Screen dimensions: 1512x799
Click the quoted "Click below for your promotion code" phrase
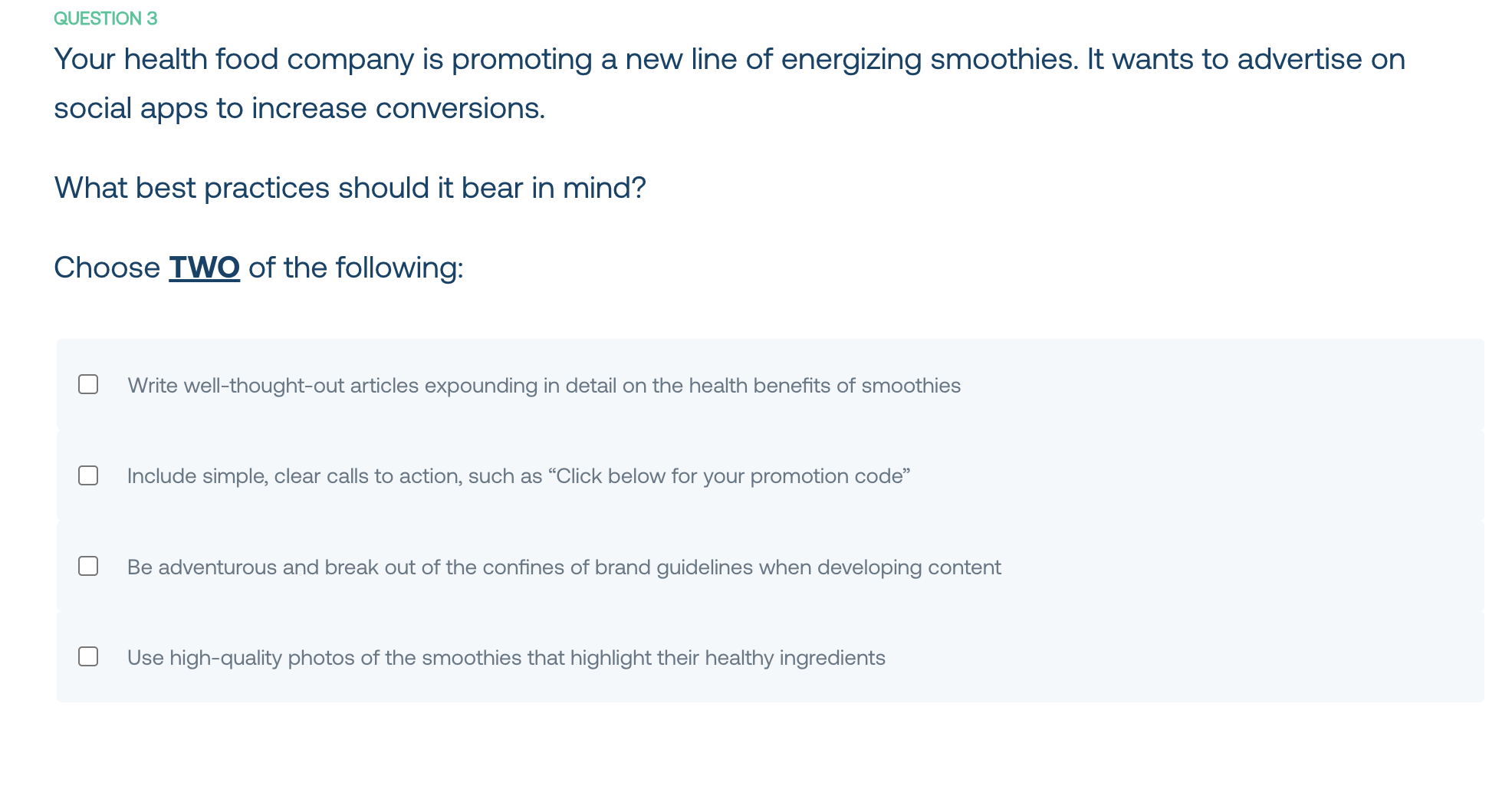tap(729, 476)
